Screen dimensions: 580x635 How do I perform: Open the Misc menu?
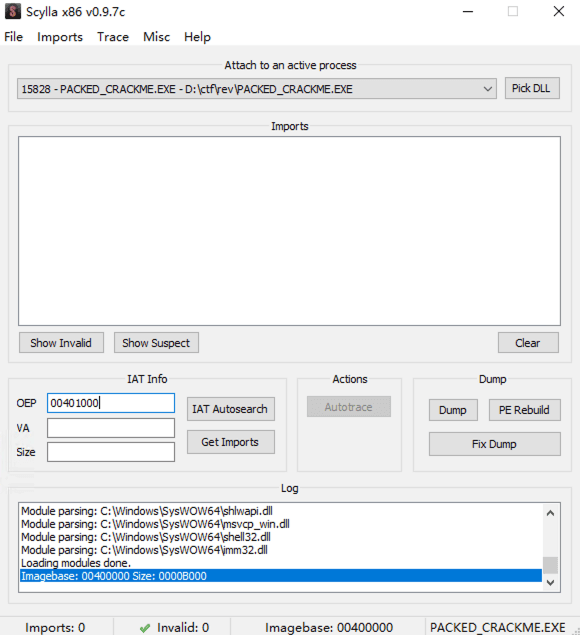pos(156,37)
